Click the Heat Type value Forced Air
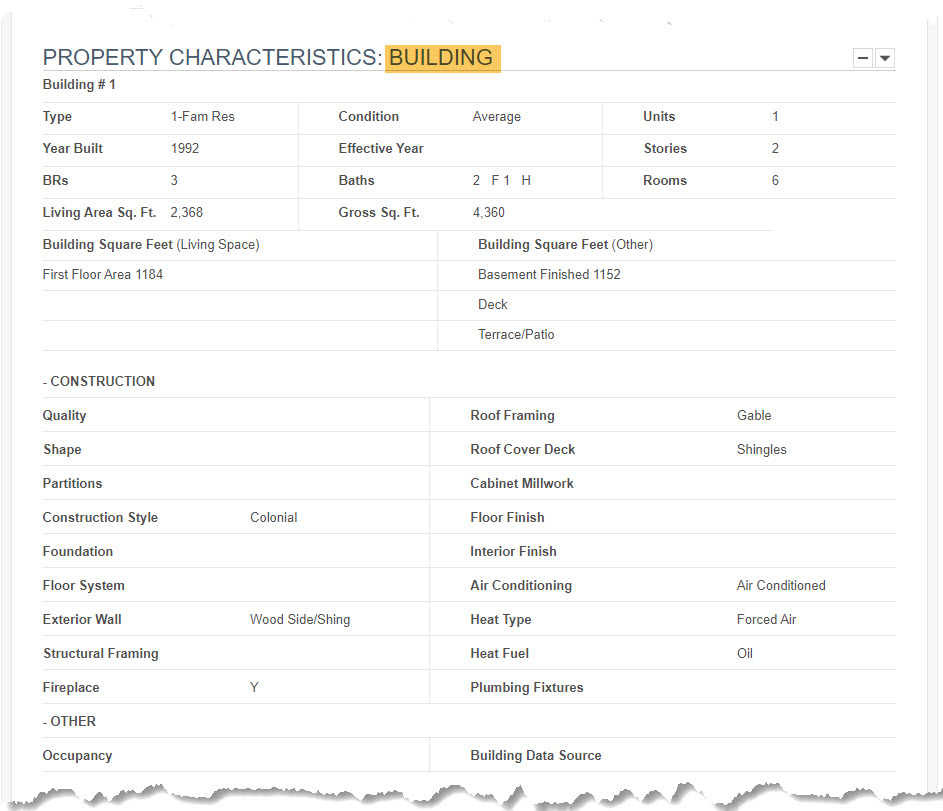This screenshot has height=811, width=943. pyautogui.click(x=766, y=620)
